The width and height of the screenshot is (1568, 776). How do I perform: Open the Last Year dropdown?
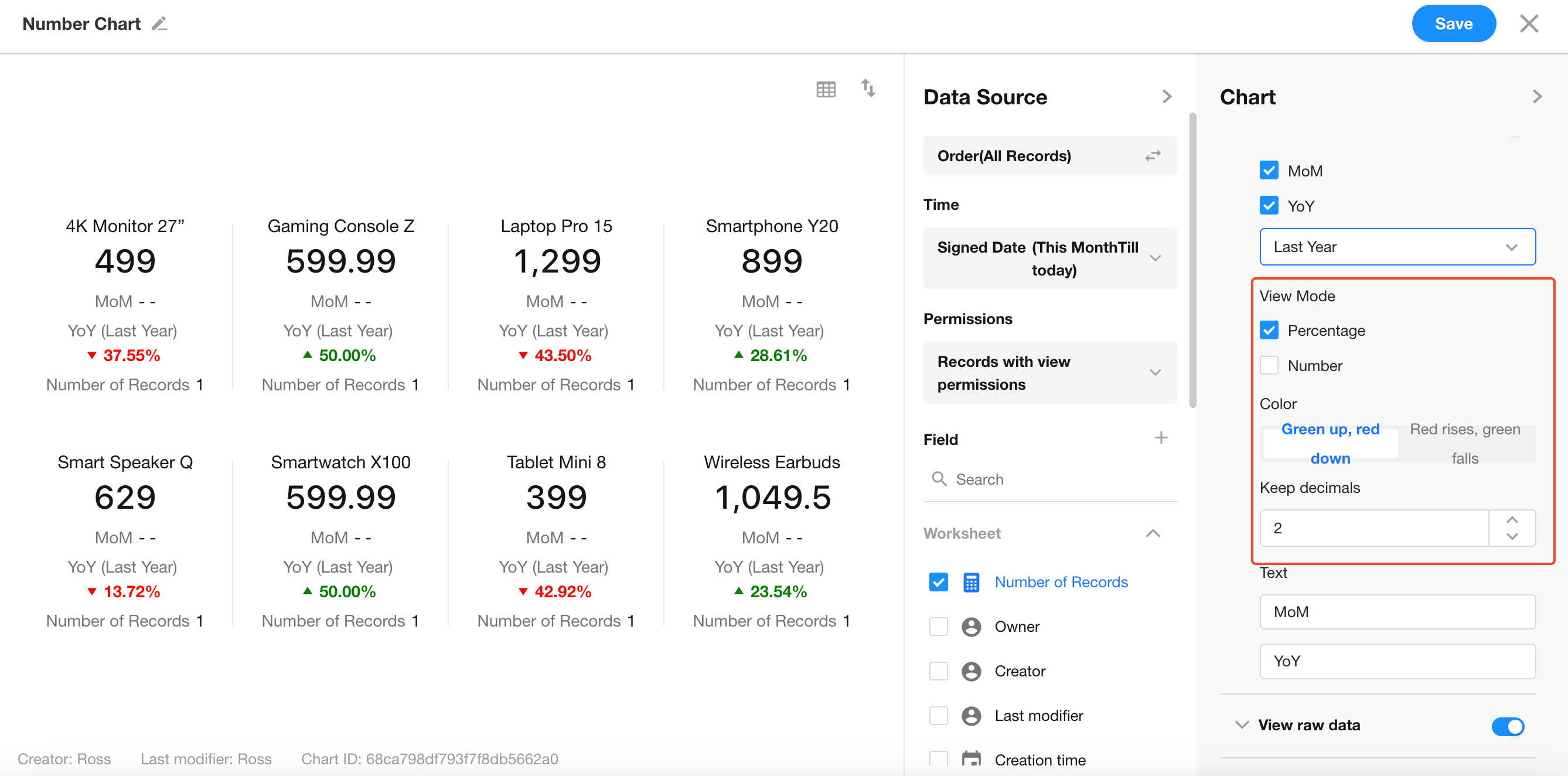coord(1397,247)
